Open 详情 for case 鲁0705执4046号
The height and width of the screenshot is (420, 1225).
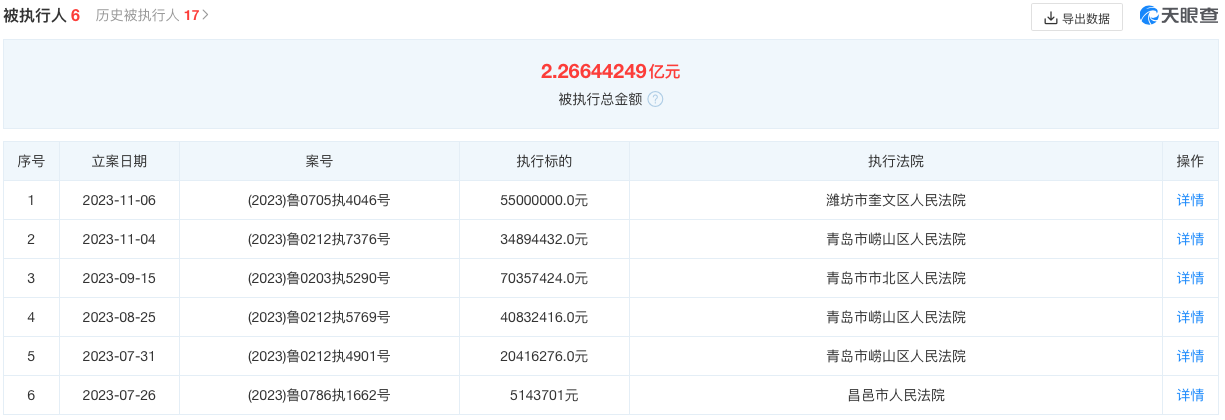(1190, 200)
